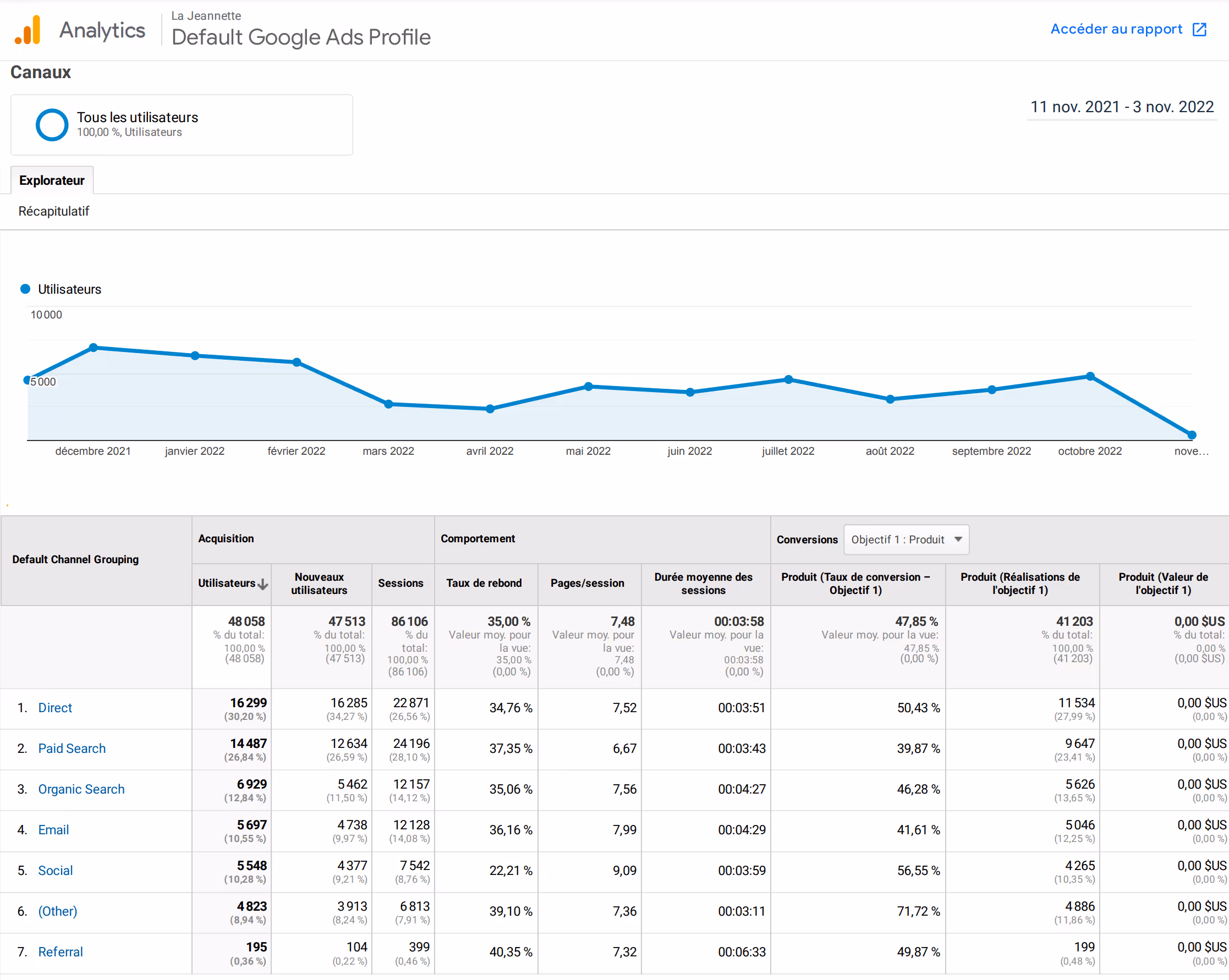Open Accéder au rapport link
The width and height of the screenshot is (1229, 980).
point(1116,30)
